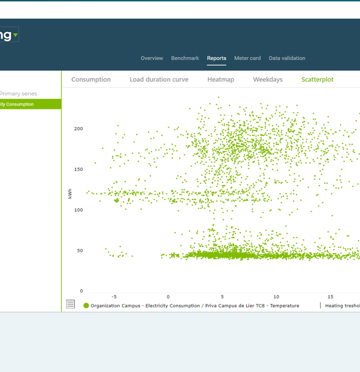This screenshot has width=360, height=372.
Task: Open the Meter card page
Action: tap(247, 58)
